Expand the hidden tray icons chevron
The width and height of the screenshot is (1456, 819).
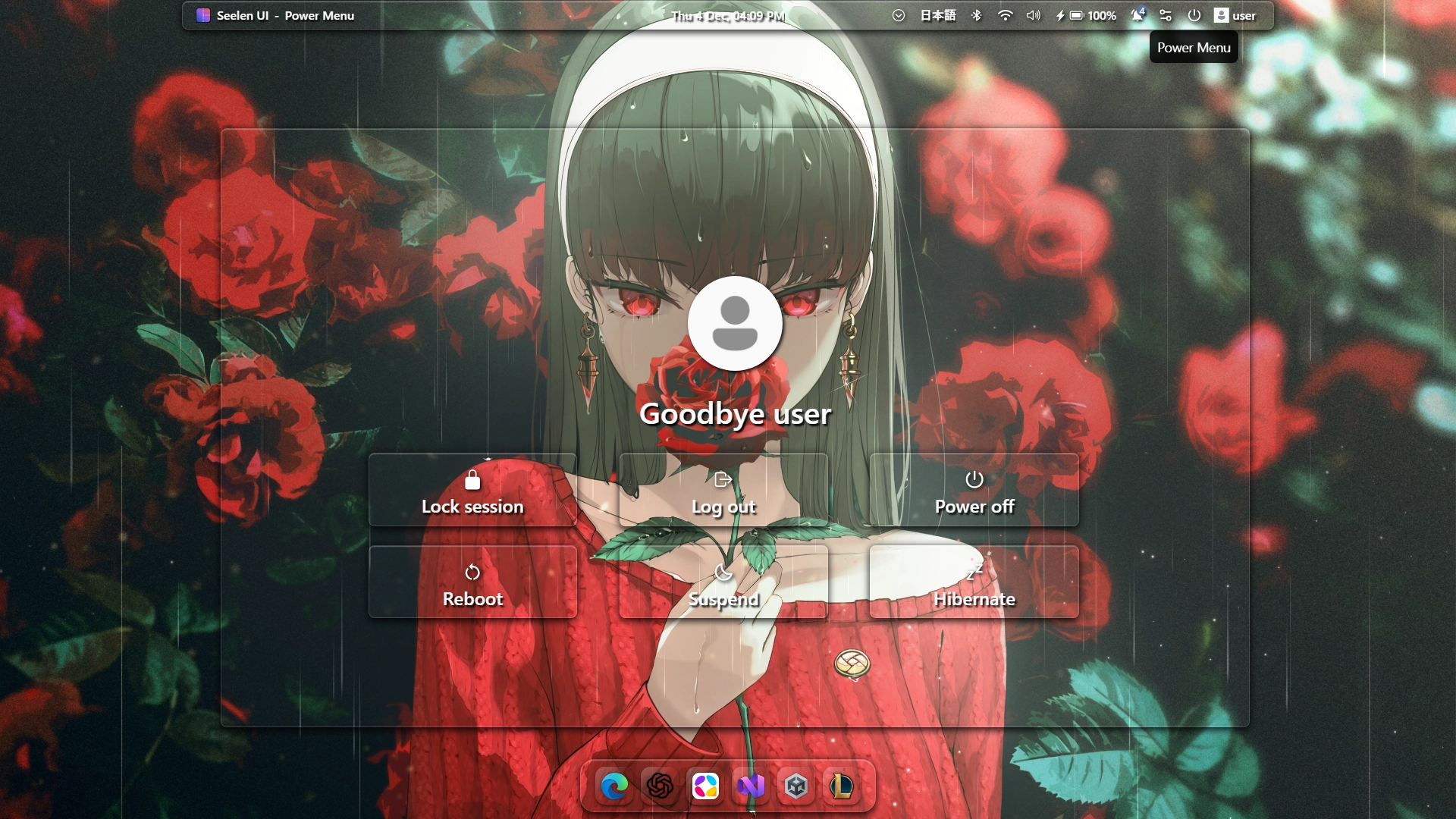[899, 14]
